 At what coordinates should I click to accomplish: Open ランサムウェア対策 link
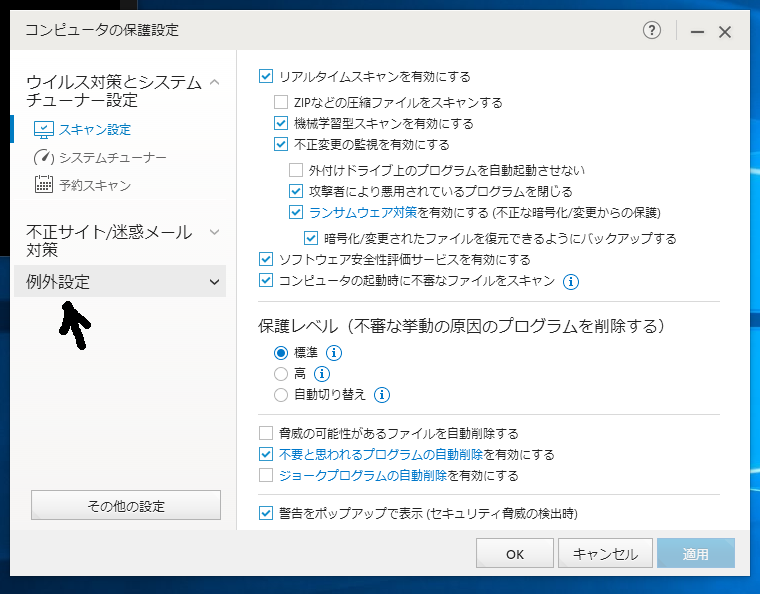(x=363, y=212)
